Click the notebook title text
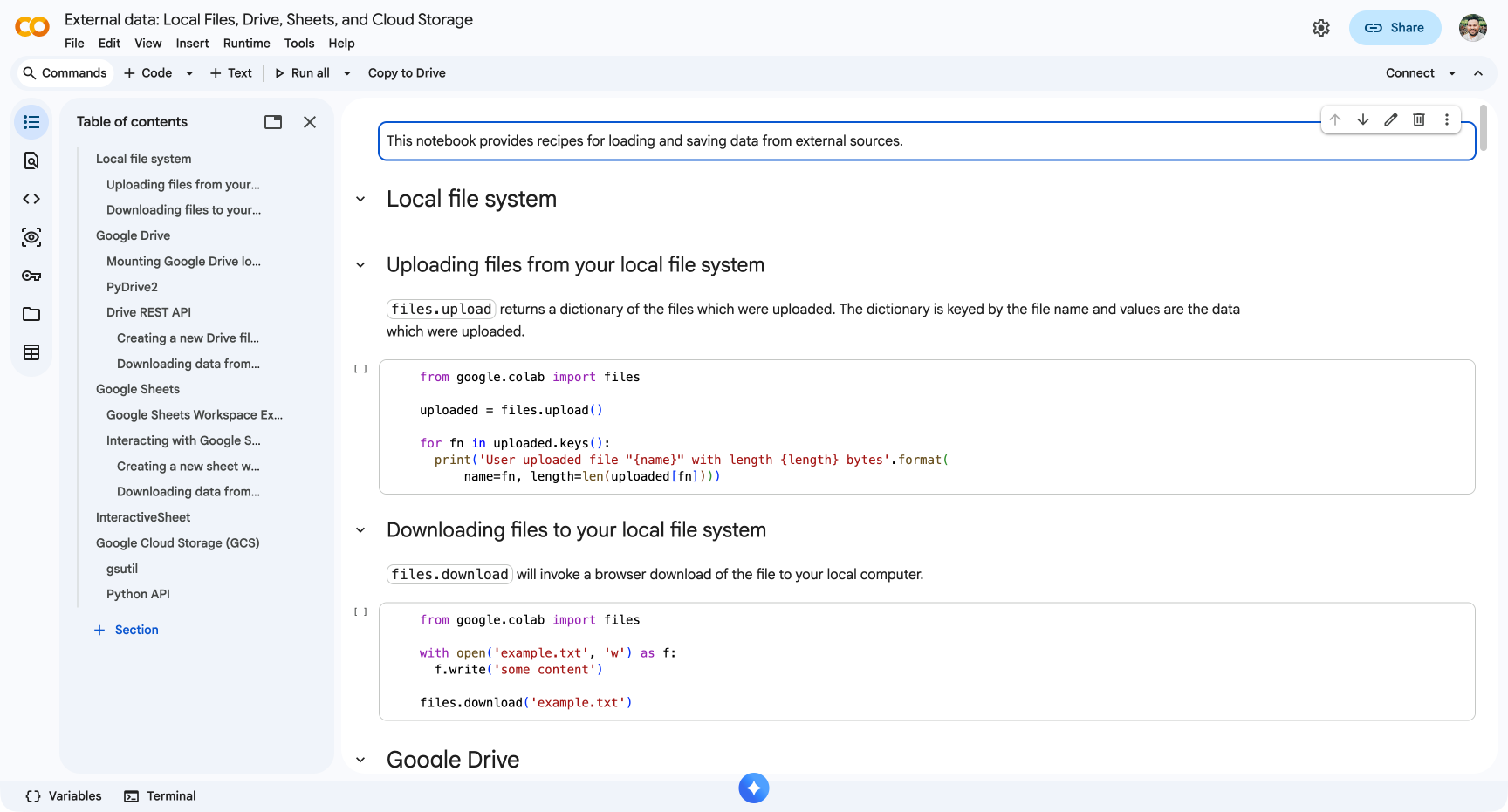This screenshot has height=812, width=1508. click(269, 19)
